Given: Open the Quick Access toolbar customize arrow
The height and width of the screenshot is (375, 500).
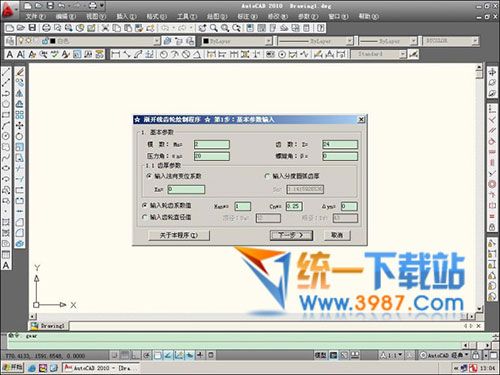Looking at the screenshot, I should tap(102, 6).
